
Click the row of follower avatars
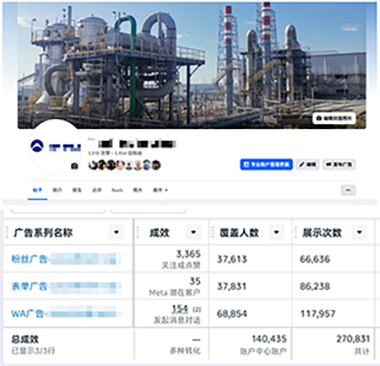click(125, 165)
